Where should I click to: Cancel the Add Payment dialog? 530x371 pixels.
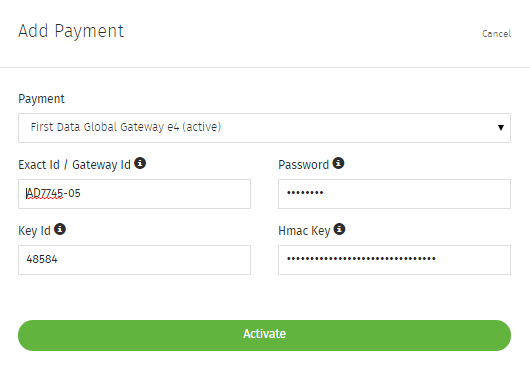496,34
